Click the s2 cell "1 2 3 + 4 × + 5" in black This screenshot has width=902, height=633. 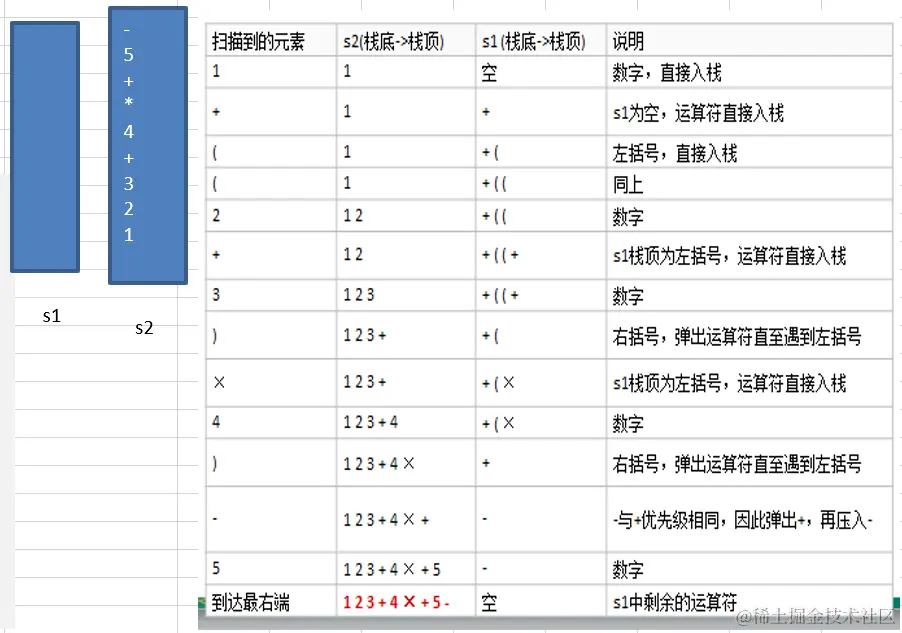pyautogui.click(x=406, y=569)
